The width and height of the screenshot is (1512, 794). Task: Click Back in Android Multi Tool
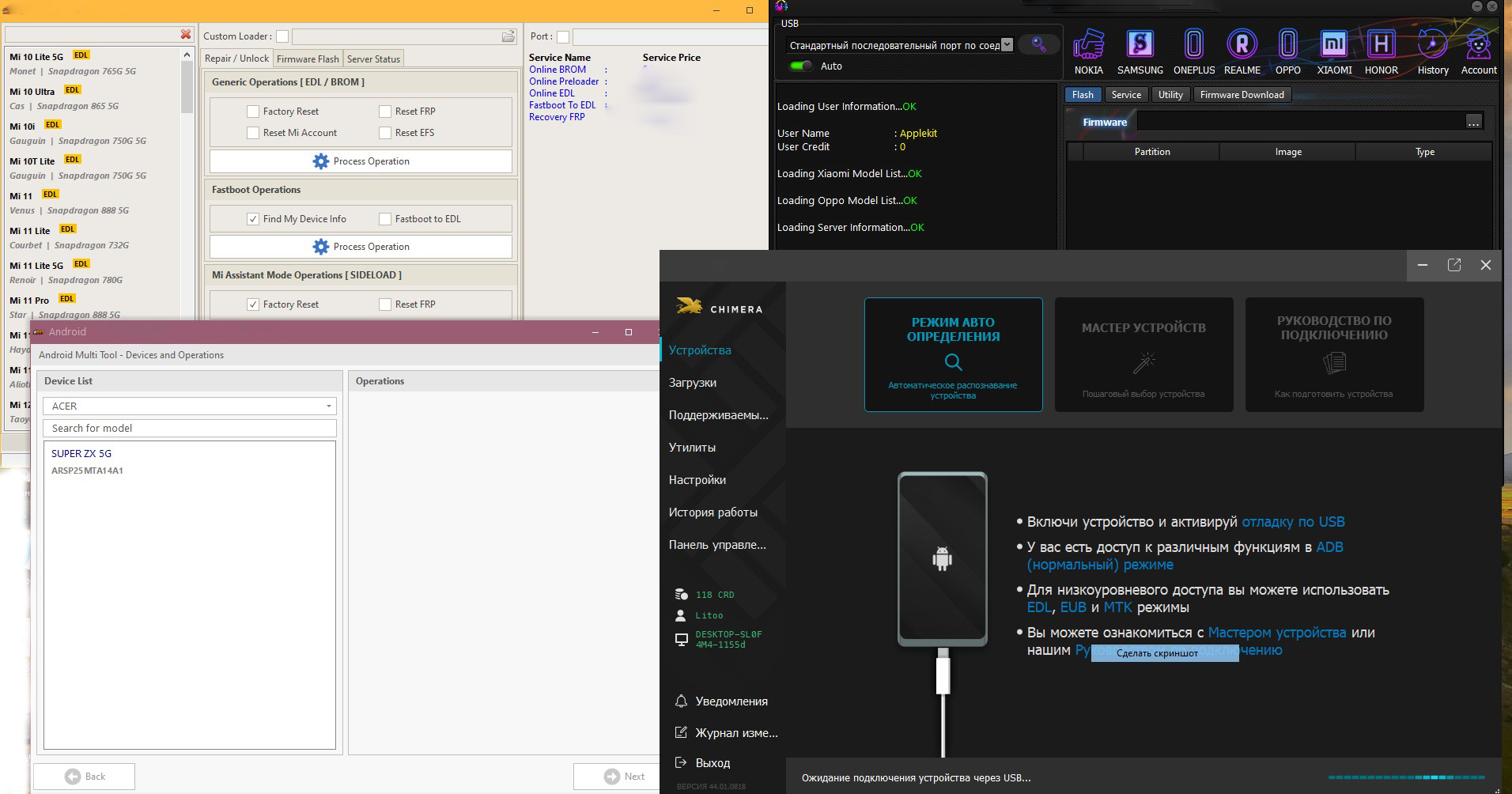point(85,777)
